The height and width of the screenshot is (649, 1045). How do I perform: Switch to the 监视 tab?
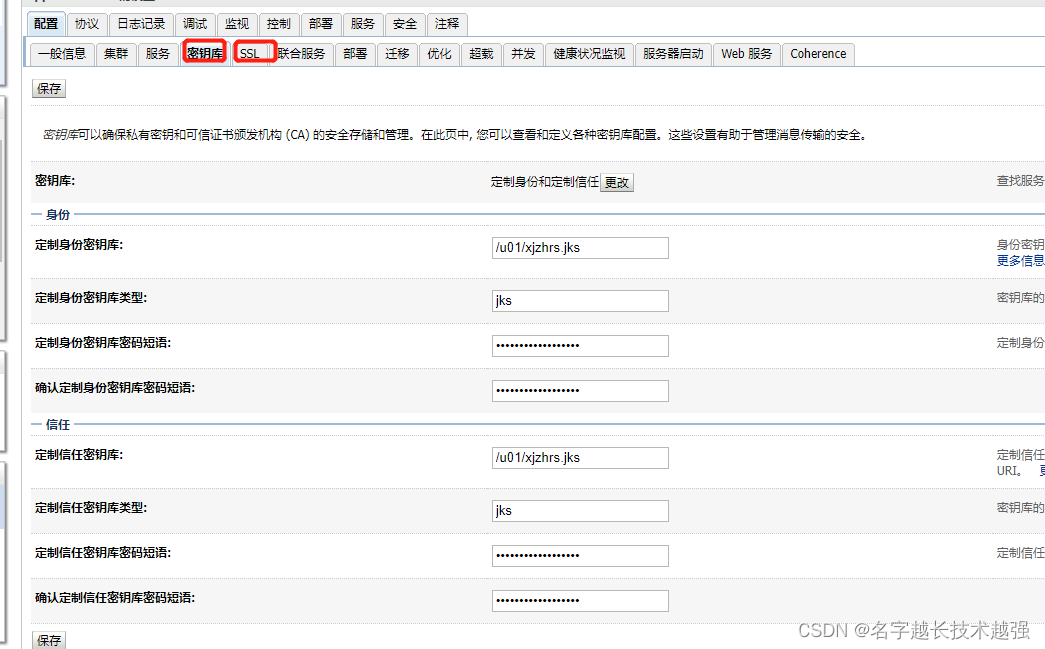point(237,23)
